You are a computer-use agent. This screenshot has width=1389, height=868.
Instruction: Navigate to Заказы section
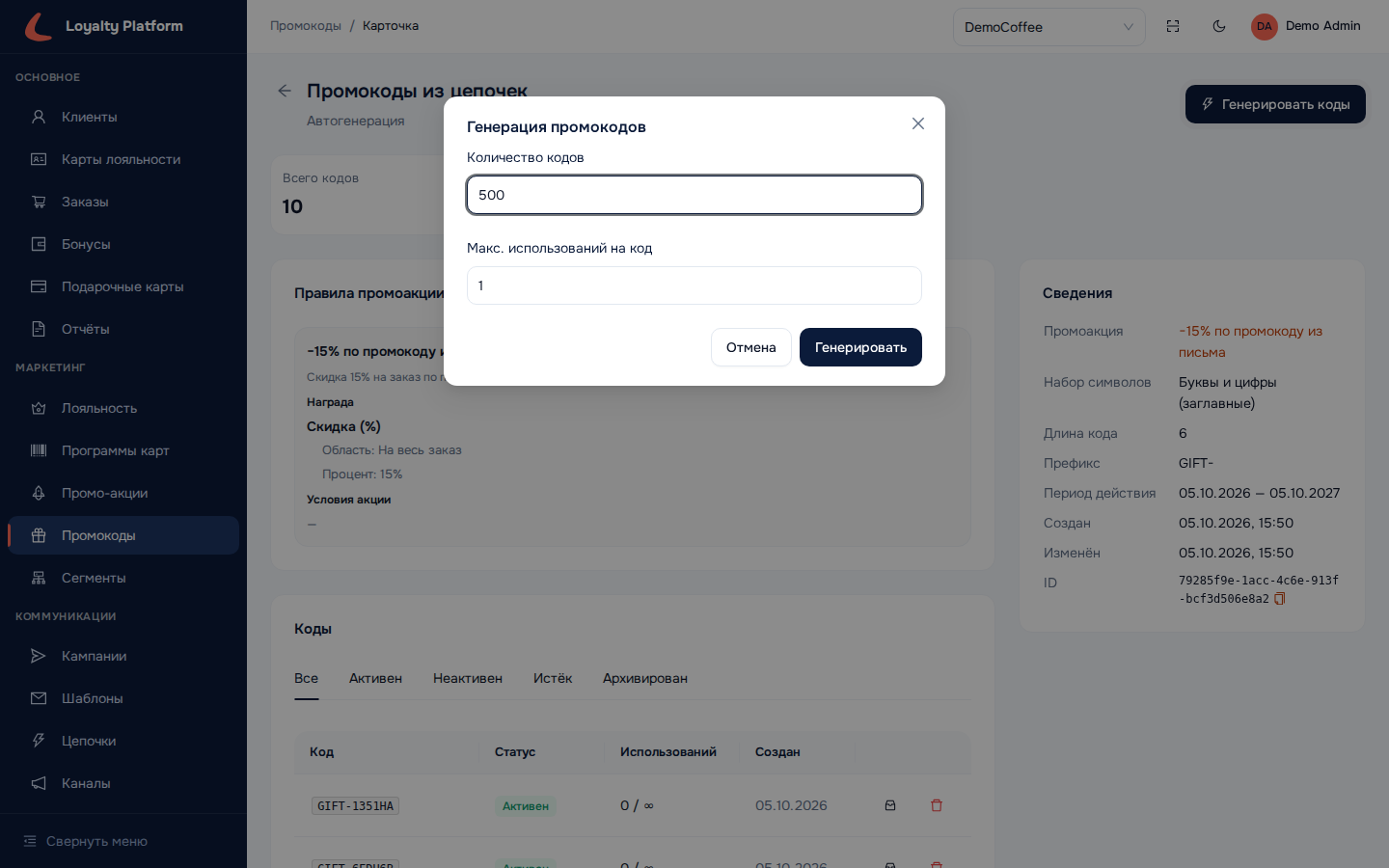[123, 202]
